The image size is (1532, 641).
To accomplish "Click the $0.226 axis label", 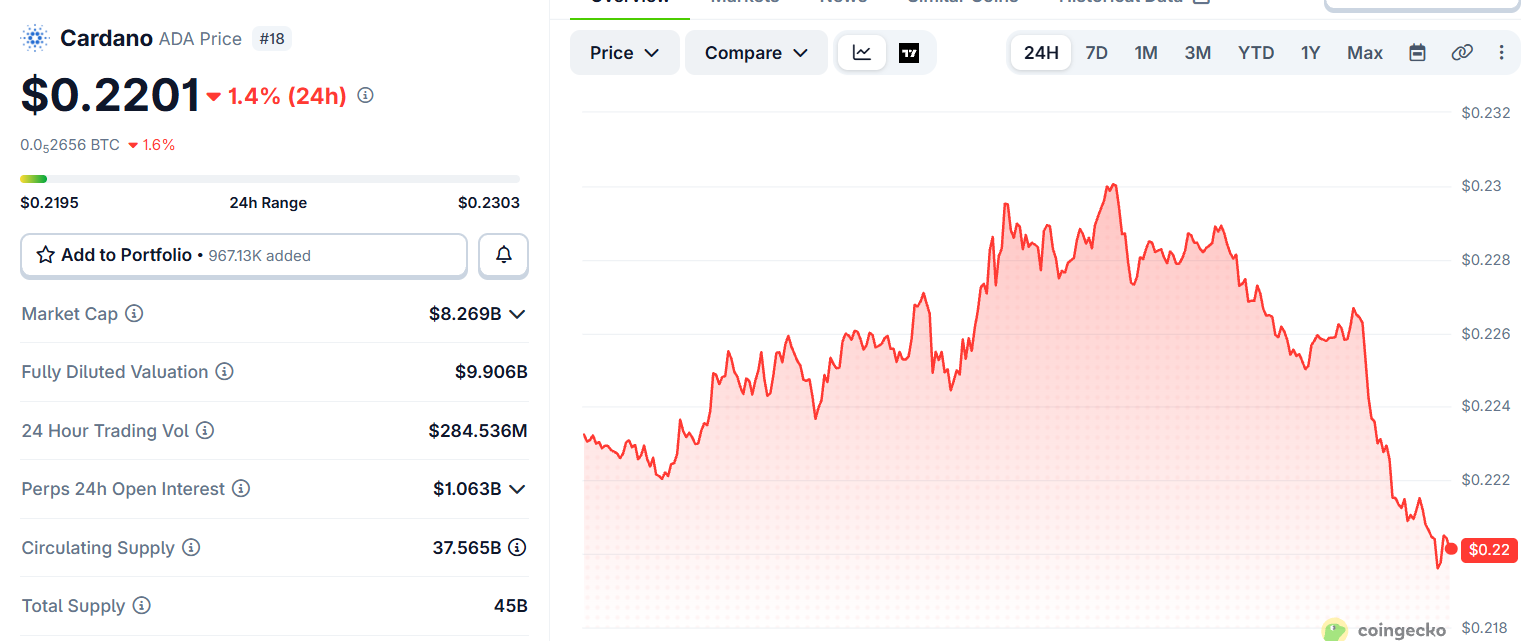I will coord(1486,333).
